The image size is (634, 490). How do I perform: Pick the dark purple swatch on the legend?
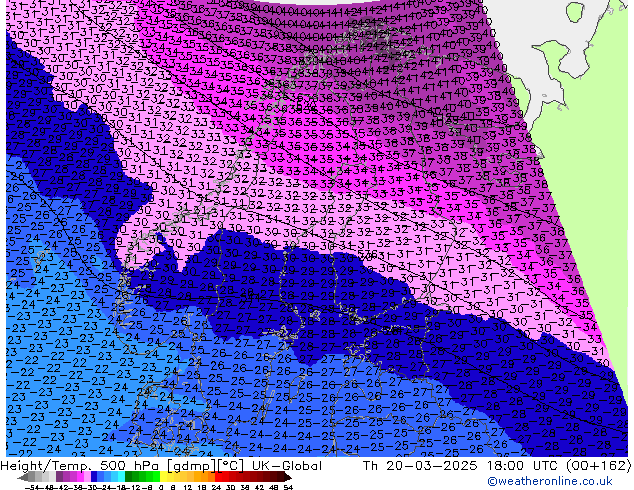[59, 478]
